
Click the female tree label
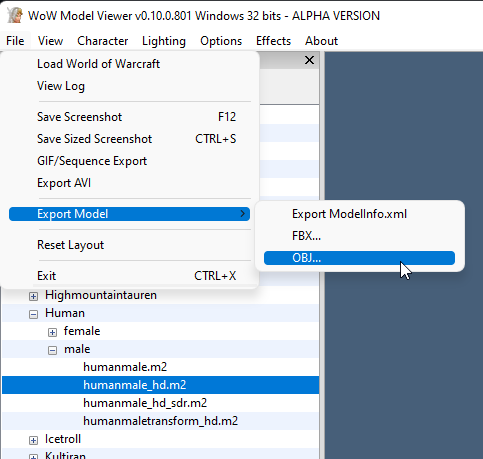pos(82,331)
